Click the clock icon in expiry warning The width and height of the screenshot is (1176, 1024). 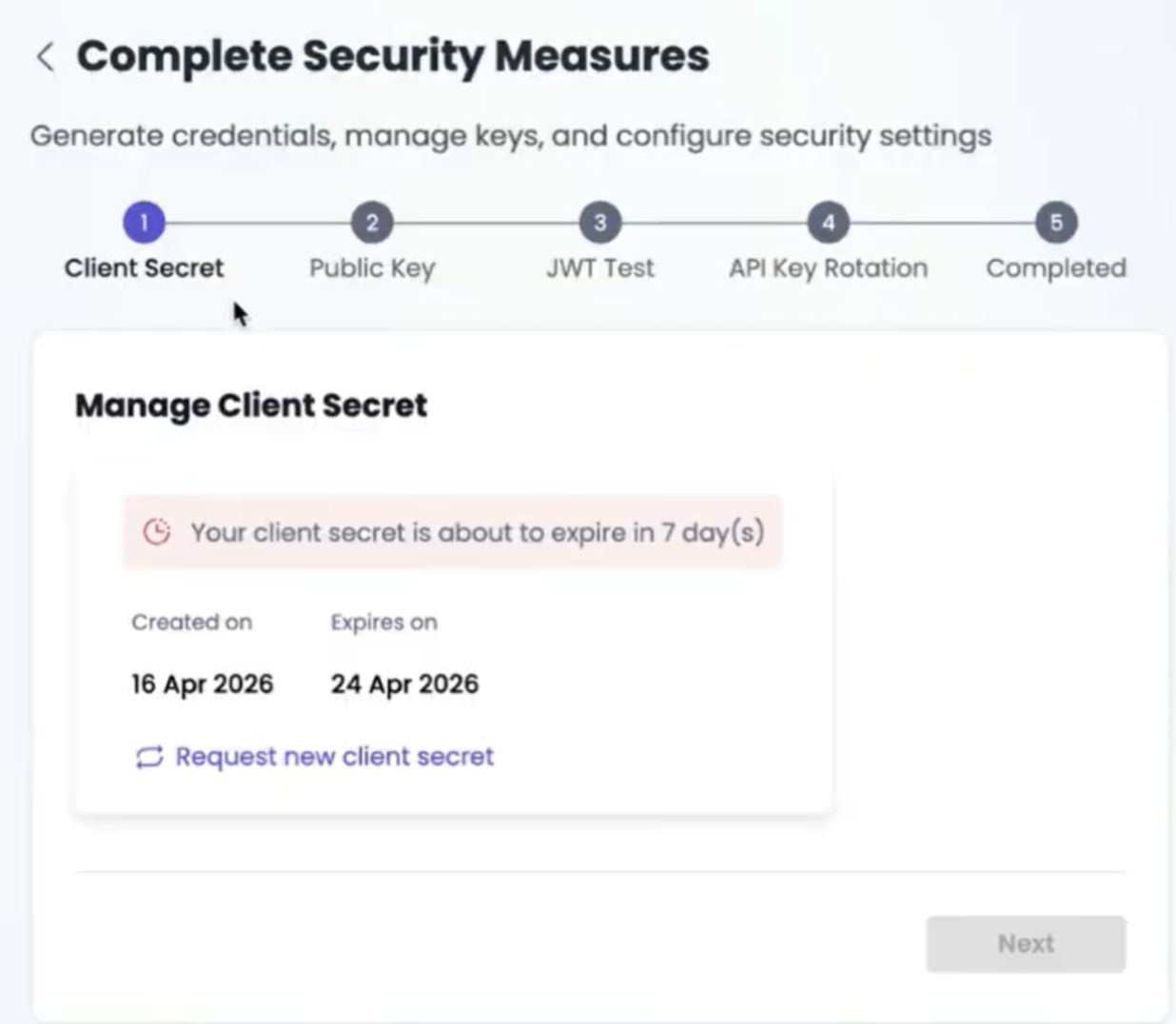point(157,532)
